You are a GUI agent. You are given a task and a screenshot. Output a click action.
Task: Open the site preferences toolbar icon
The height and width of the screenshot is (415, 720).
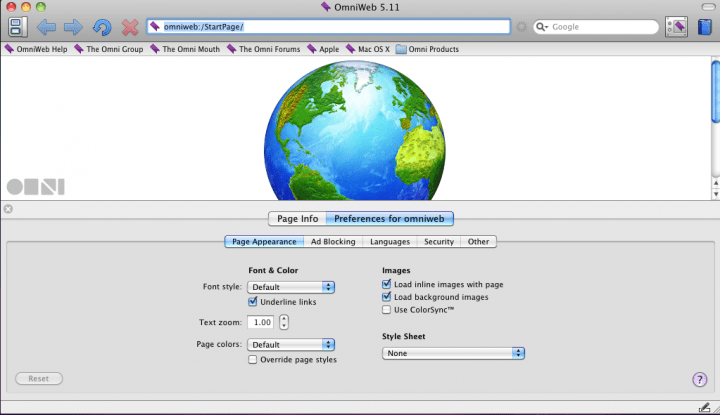(676, 27)
